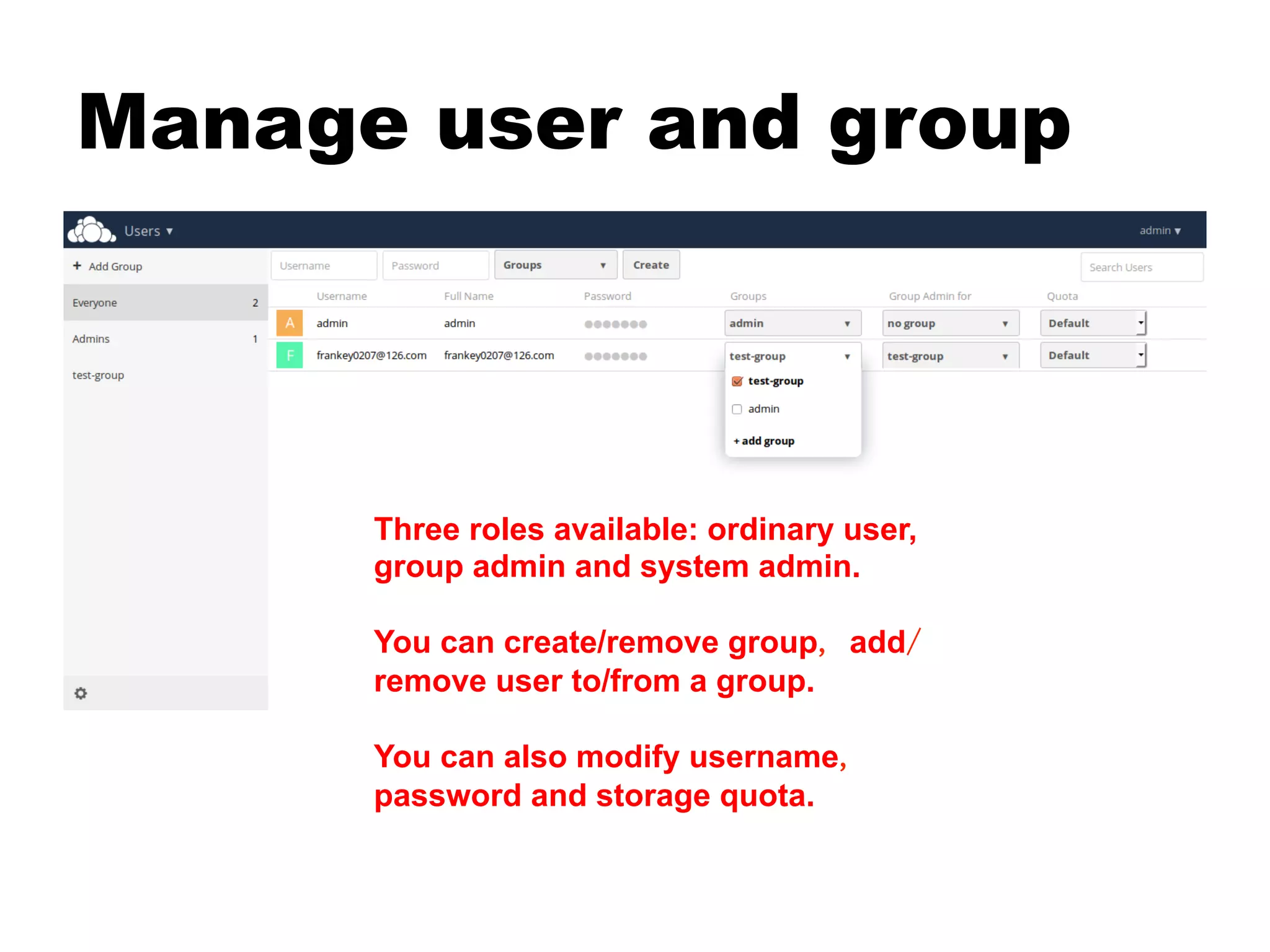Open the settings gear in the sidebar
The image size is (1270, 952).
tap(81, 693)
